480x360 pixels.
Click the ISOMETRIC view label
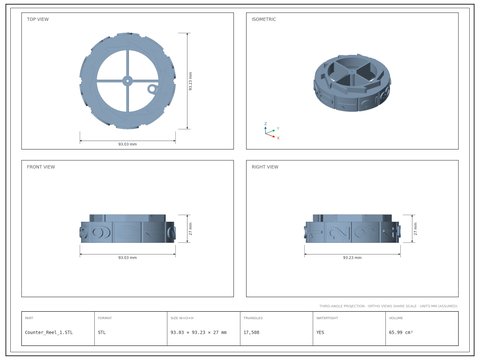click(x=264, y=19)
